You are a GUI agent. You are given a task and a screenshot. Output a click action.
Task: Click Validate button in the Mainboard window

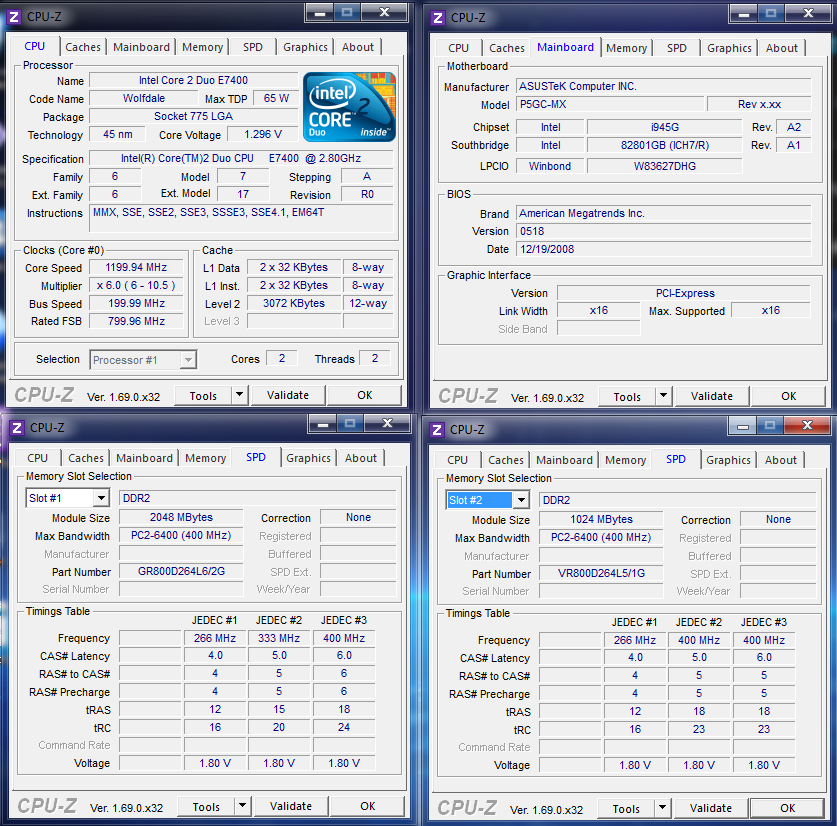click(712, 396)
